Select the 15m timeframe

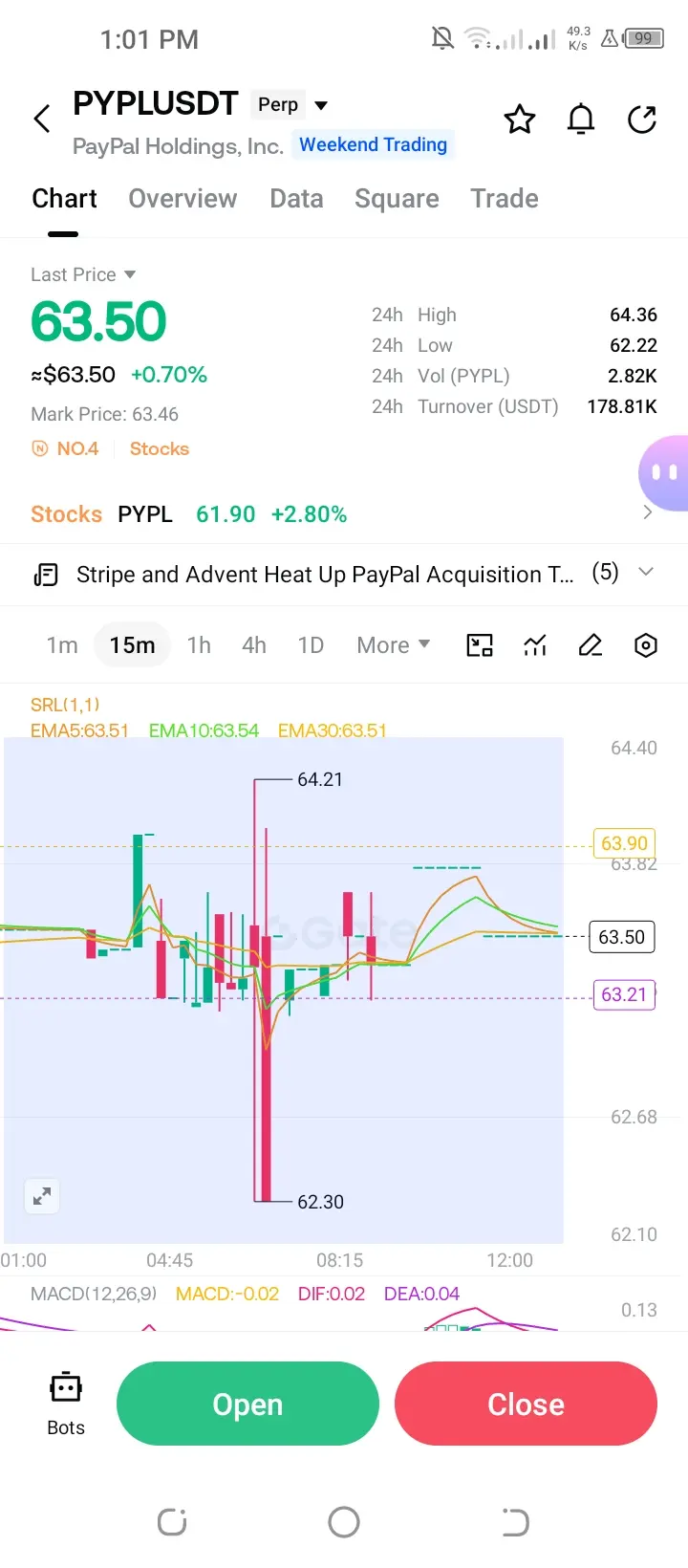132,645
